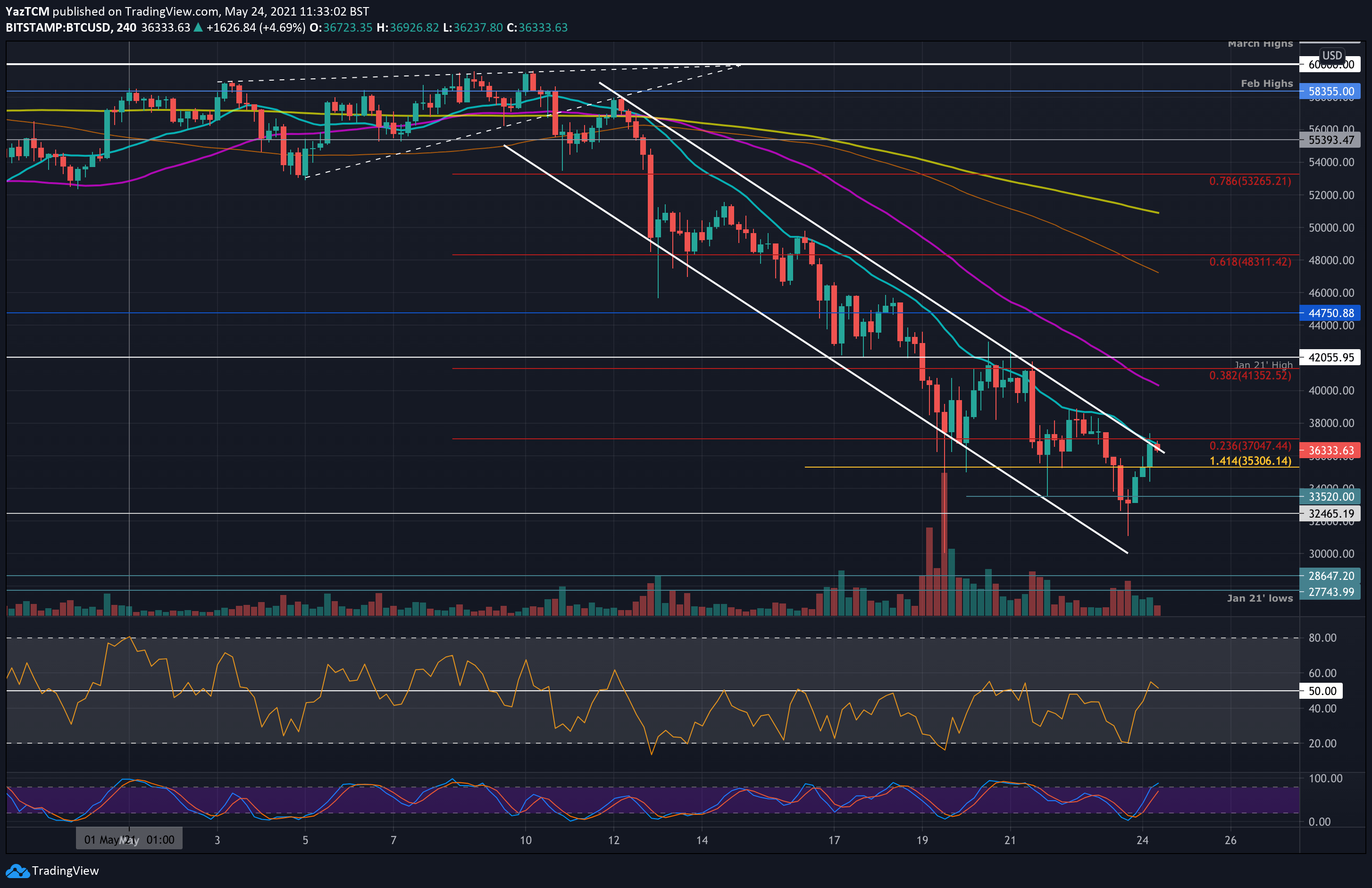
Task: Click the TradingView logo icon
Action: [x=17, y=871]
